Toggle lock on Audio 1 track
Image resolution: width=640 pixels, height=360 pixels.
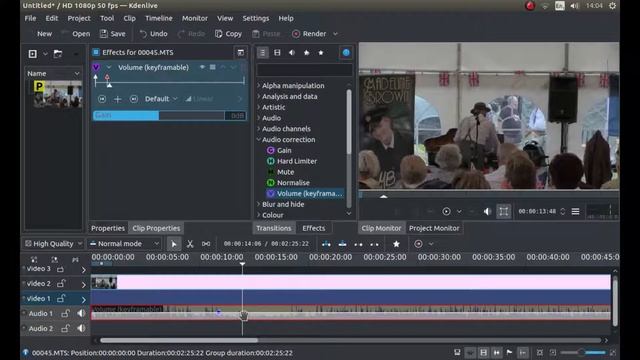[x=65, y=313]
